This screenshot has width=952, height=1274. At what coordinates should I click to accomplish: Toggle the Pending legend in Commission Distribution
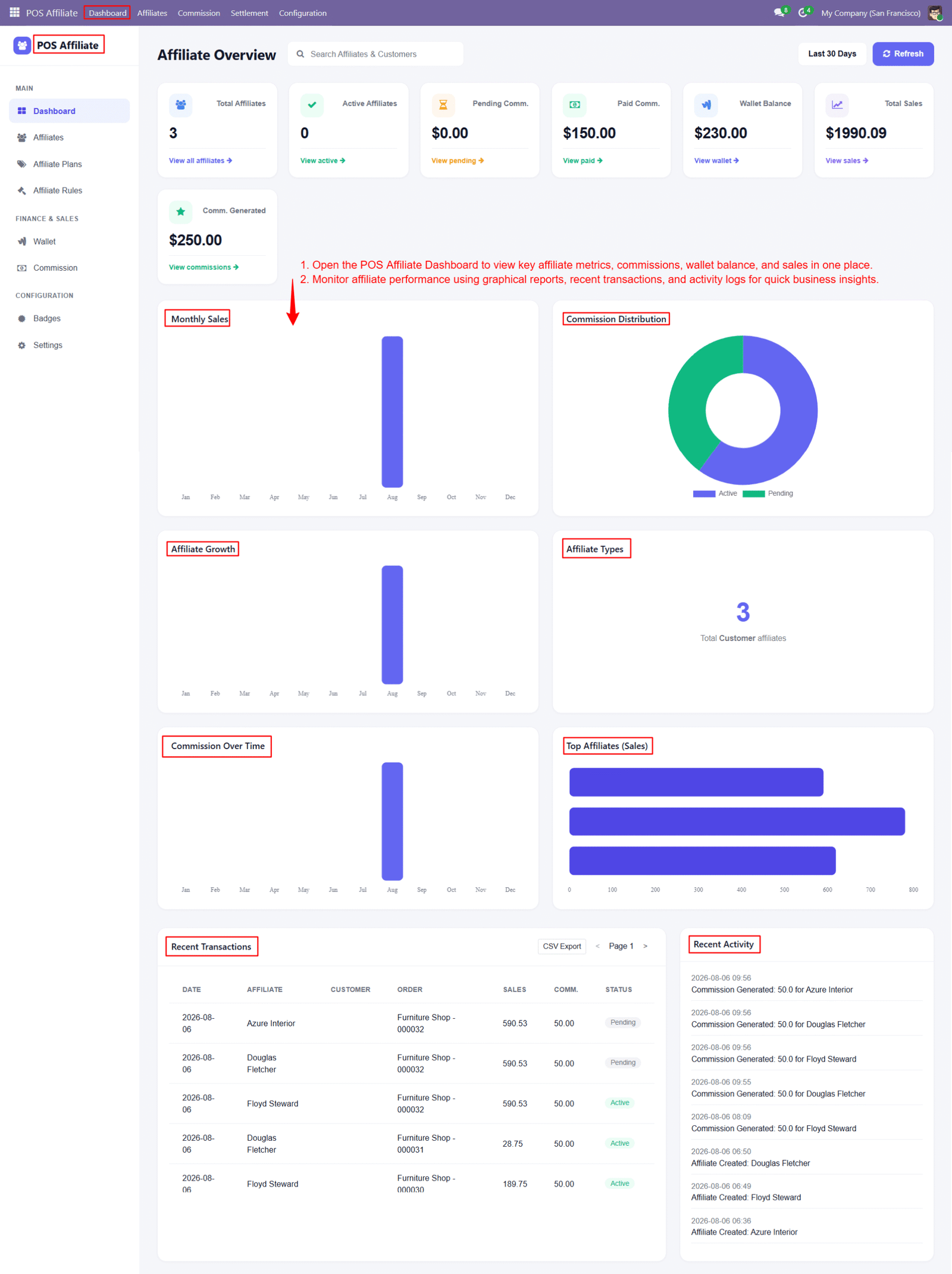768,493
